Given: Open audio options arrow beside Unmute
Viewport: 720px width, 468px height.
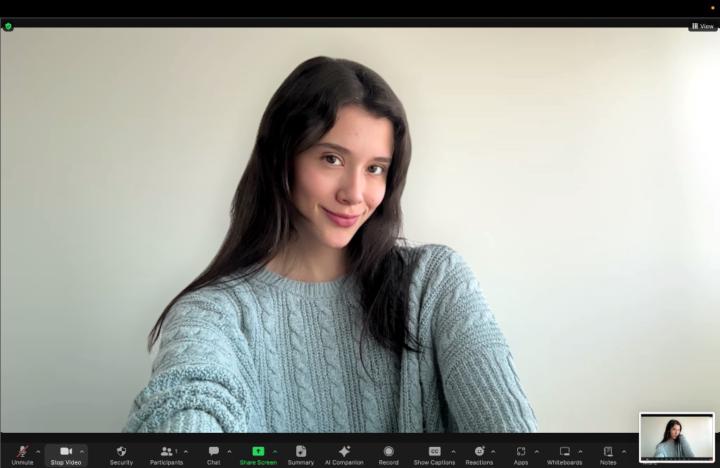Looking at the screenshot, I should coord(38,452).
